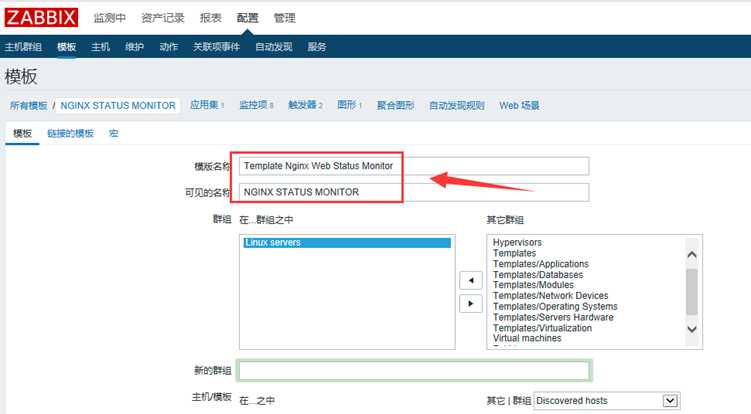Select Hypervisors in other groups list
The height and width of the screenshot is (414, 751).
pos(517,242)
